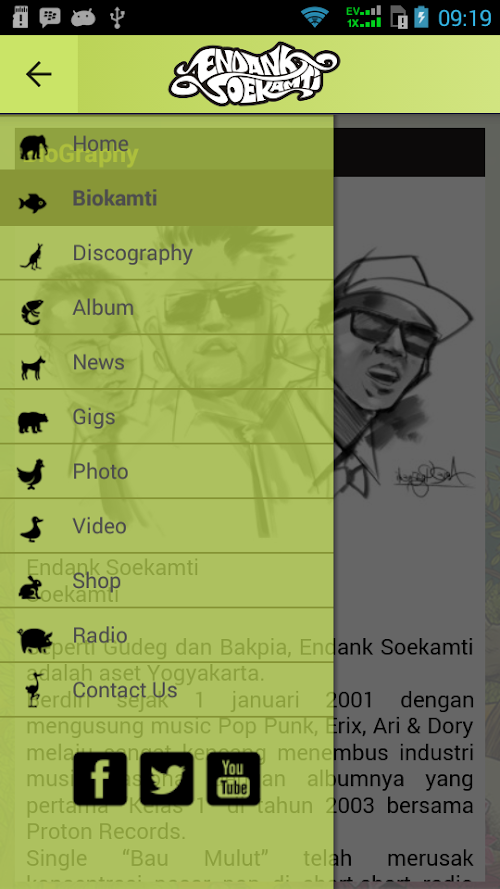Choose Contact Us from the menu

pos(167,690)
